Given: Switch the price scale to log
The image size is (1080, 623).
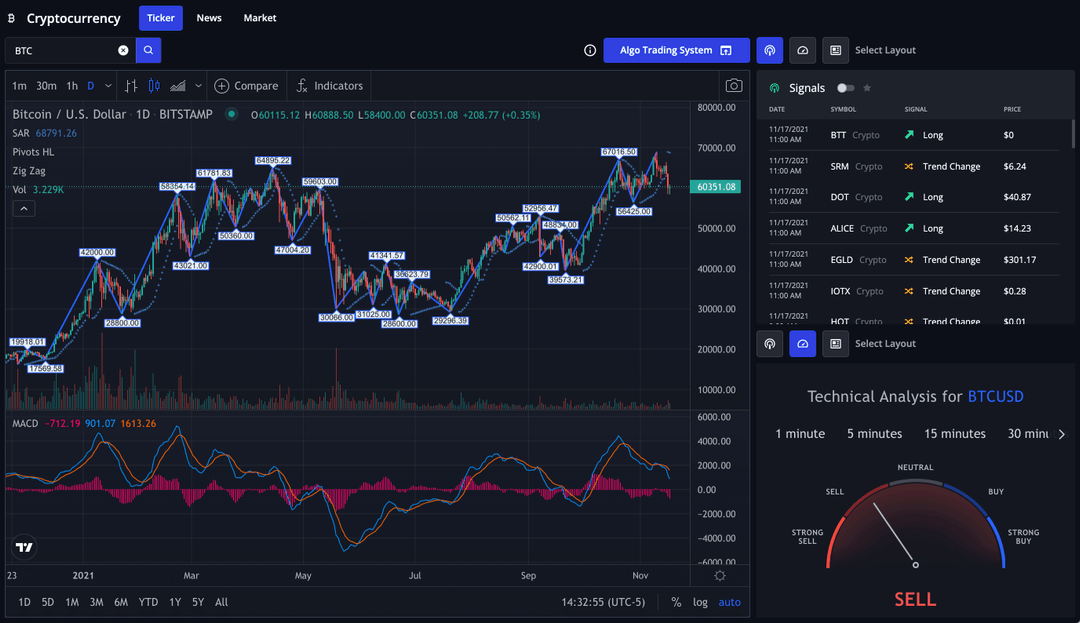Looking at the screenshot, I should tap(700, 602).
